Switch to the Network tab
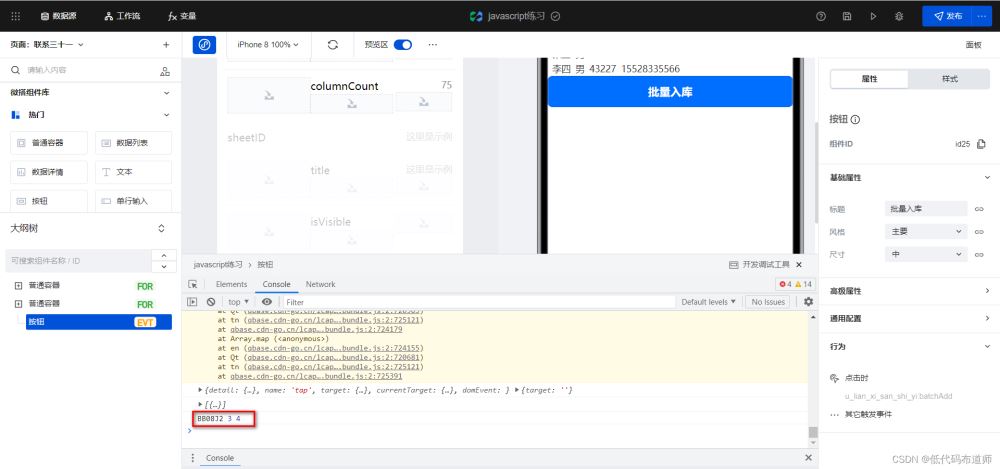The height and width of the screenshot is (469, 1000). click(x=320, y=285)
